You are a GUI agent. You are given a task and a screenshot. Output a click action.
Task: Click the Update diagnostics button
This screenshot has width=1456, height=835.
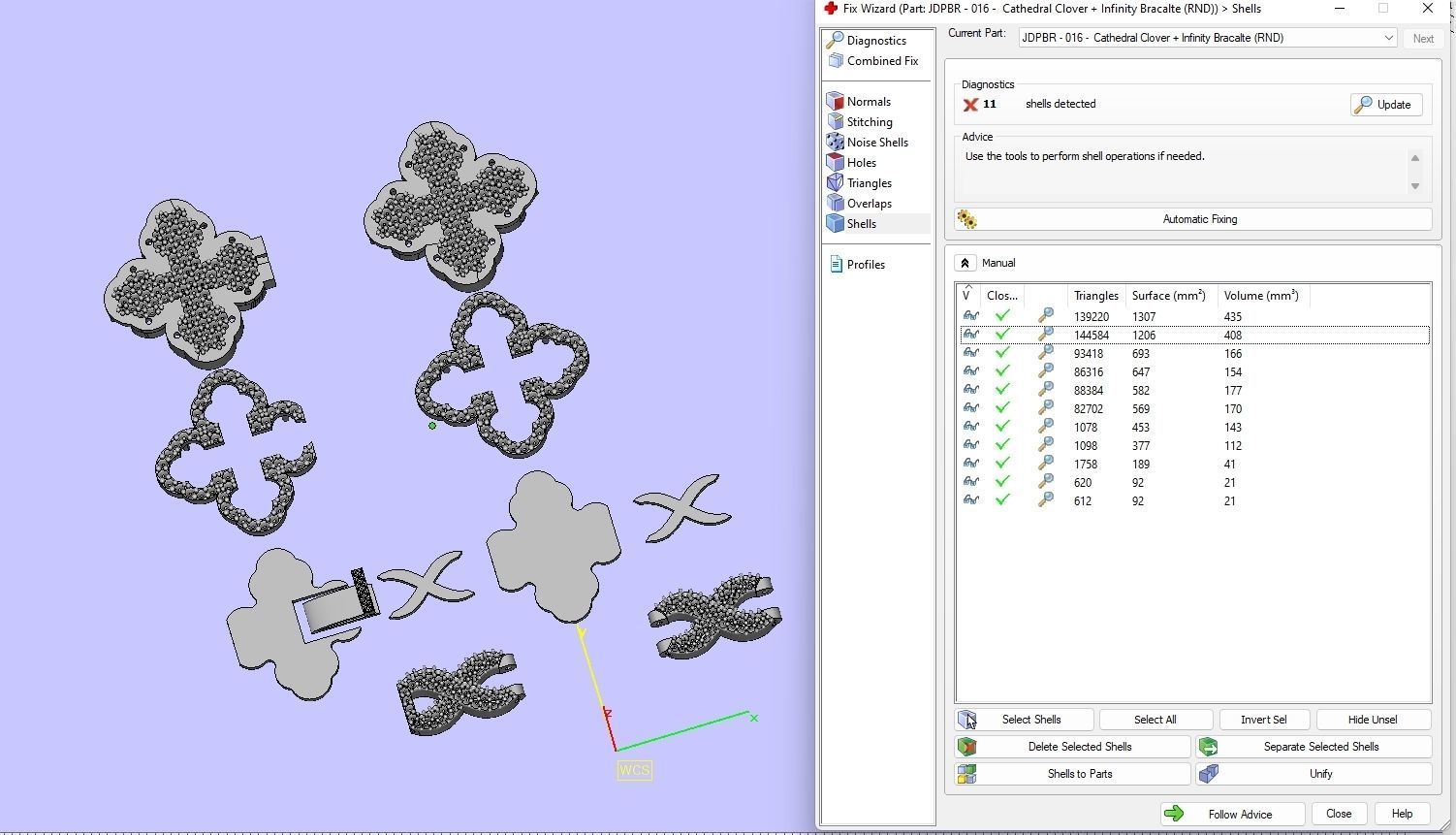1386,105
